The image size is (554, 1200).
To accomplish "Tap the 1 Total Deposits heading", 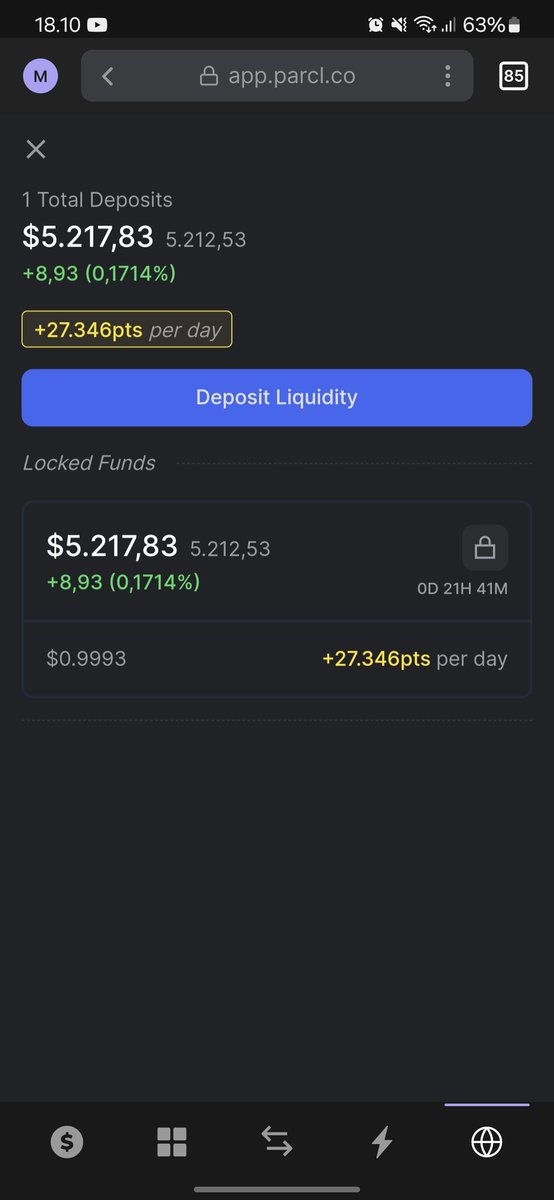I will pyautogui.click(x=97, y=200).
